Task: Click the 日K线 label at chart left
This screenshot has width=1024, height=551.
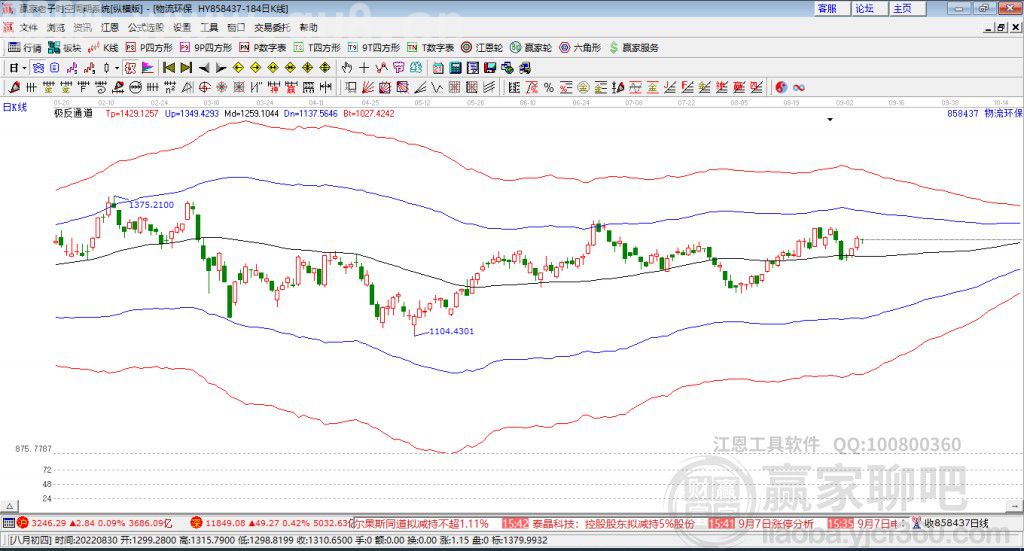Action: point(15,107)
